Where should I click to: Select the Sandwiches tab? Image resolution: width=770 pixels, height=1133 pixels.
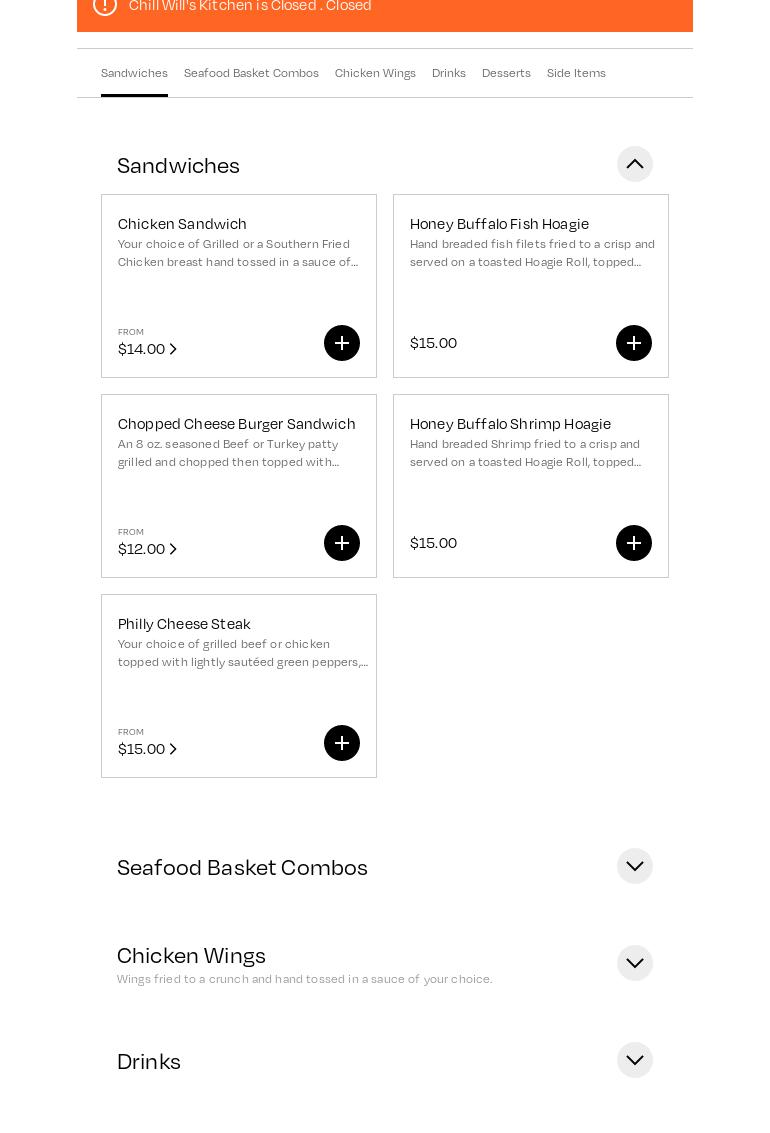(134, 73)
